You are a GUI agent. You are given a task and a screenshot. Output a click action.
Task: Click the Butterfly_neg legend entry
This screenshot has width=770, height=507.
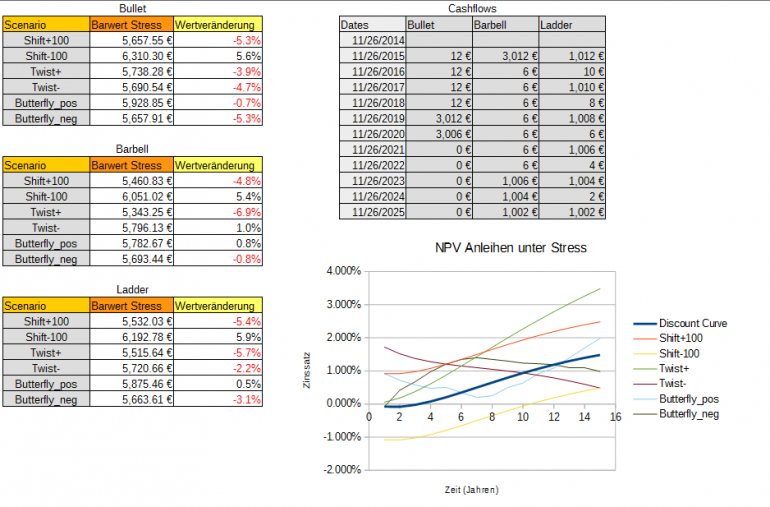tap(676, 414)
